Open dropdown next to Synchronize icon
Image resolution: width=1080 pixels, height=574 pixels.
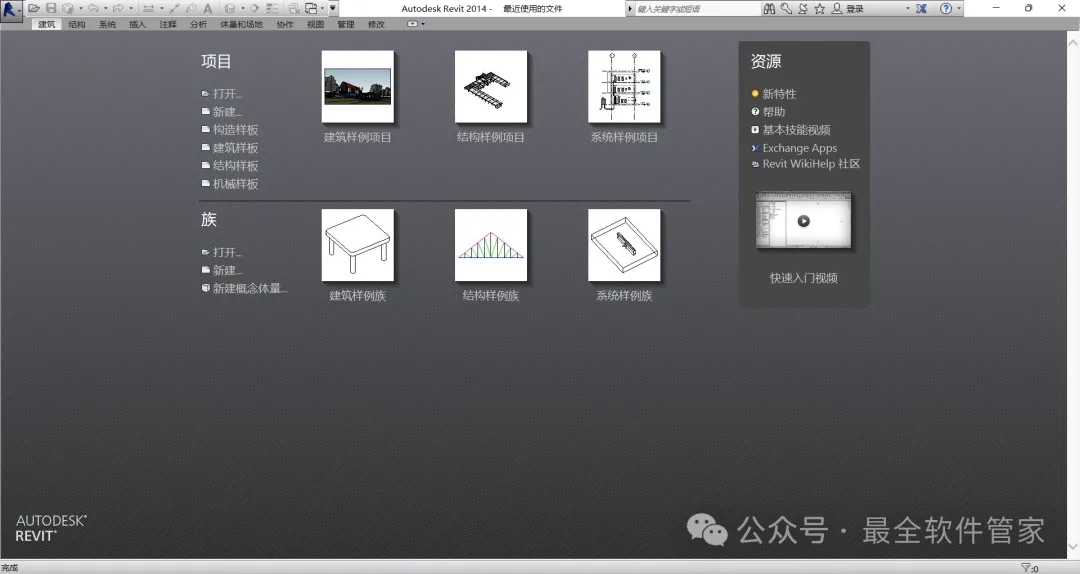81,8
